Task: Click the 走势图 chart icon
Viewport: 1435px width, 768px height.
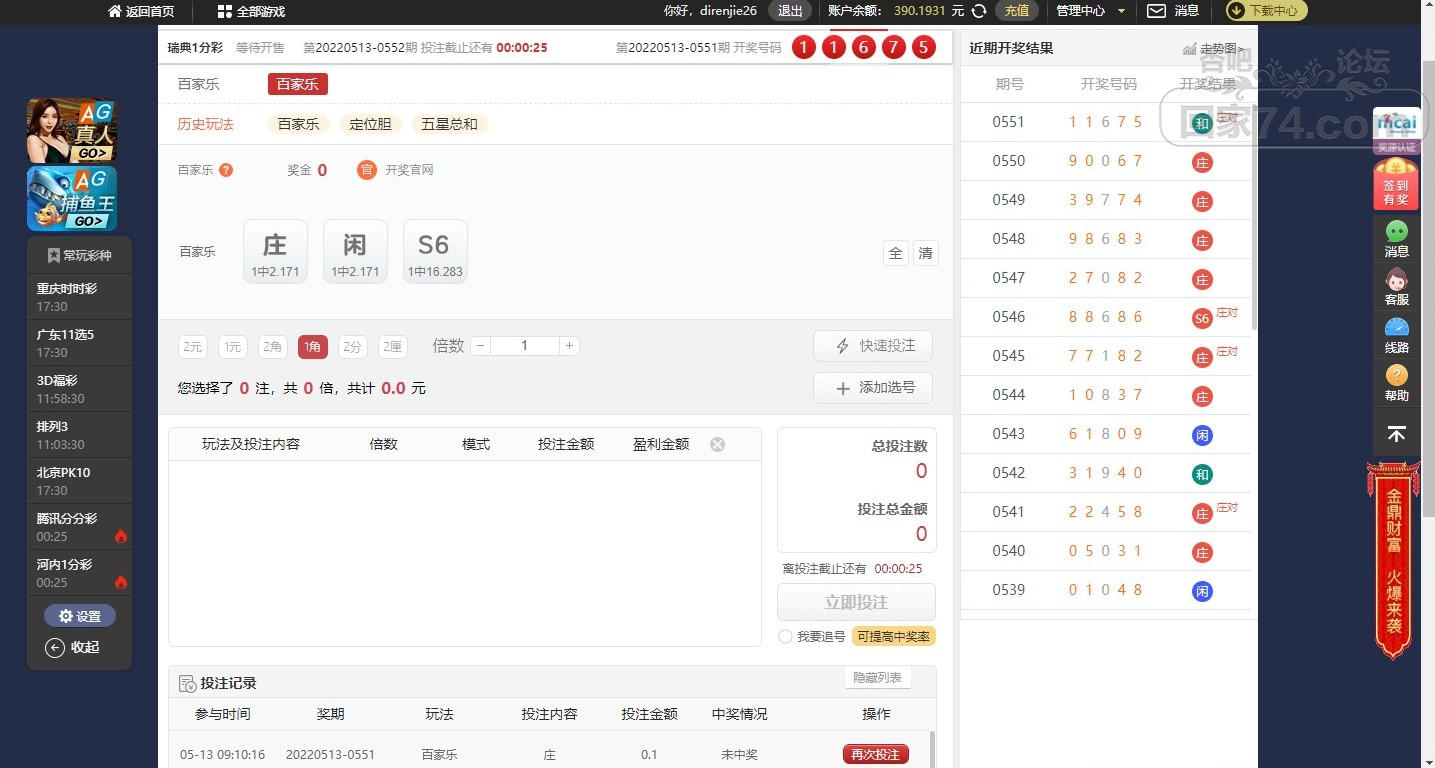Action: [1189, 48]
